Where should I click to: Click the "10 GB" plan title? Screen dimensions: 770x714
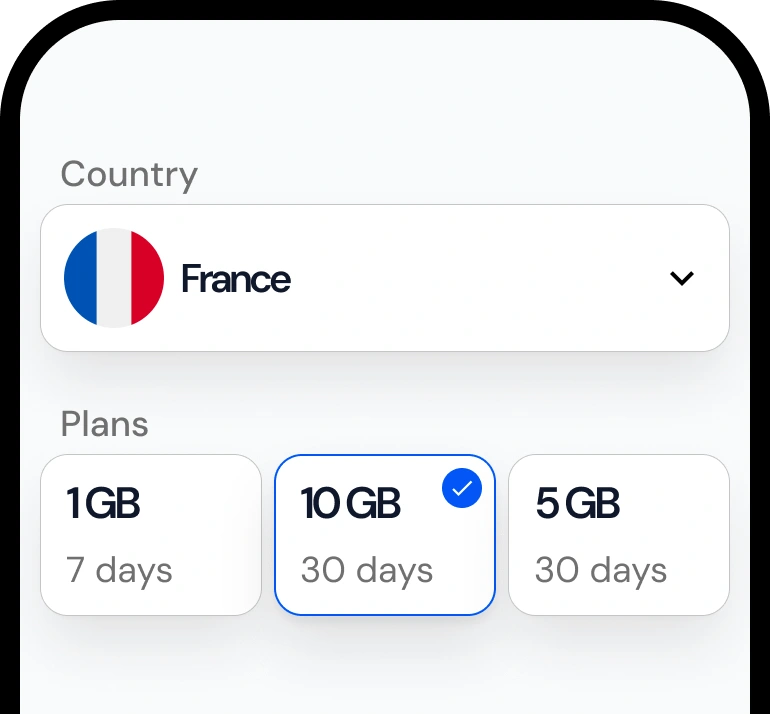click(x=351, y=504)
